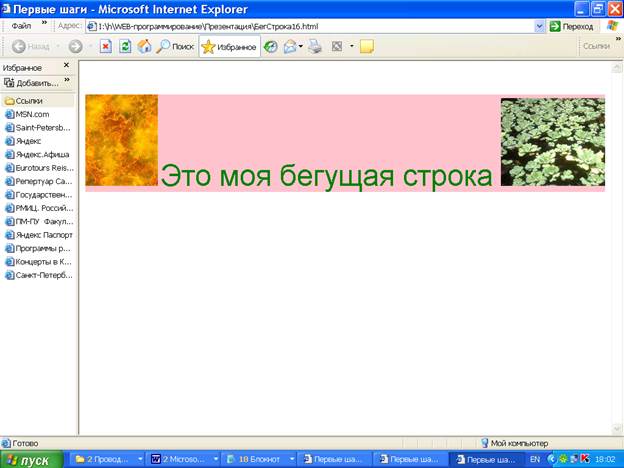This screenshot has height=468, width=624.
Task: Click the Windows flag throbber logo
Action: pos(613,26)
